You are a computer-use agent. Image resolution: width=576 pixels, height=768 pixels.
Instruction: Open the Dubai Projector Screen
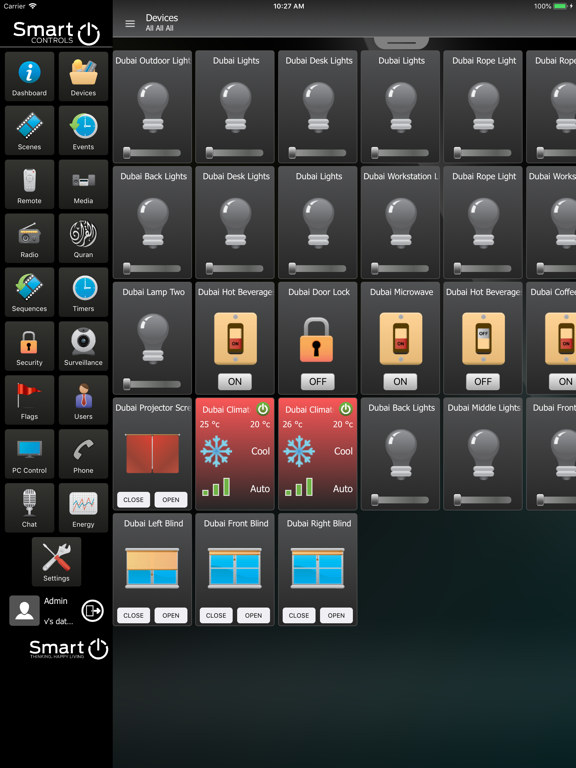[171, 500]
